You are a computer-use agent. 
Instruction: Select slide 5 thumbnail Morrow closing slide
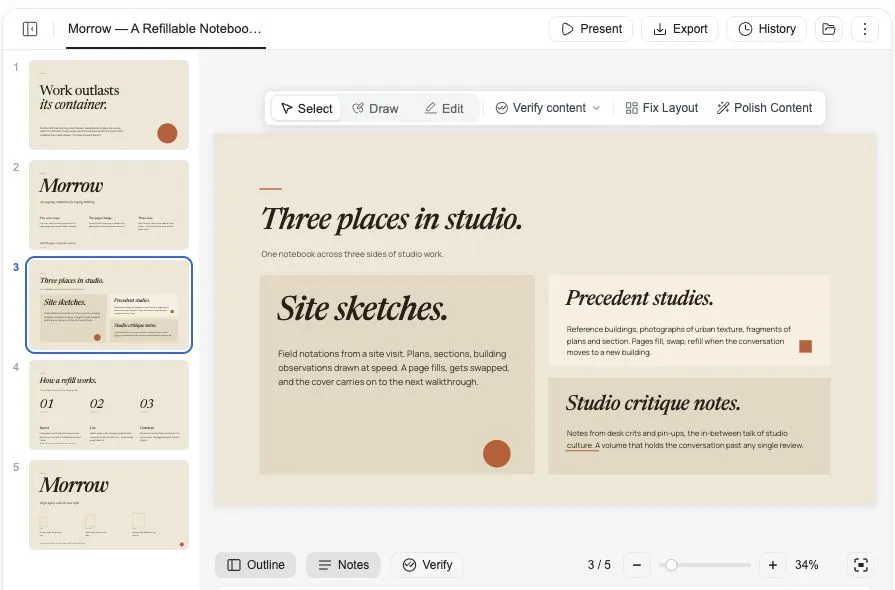tap(109, 504)
